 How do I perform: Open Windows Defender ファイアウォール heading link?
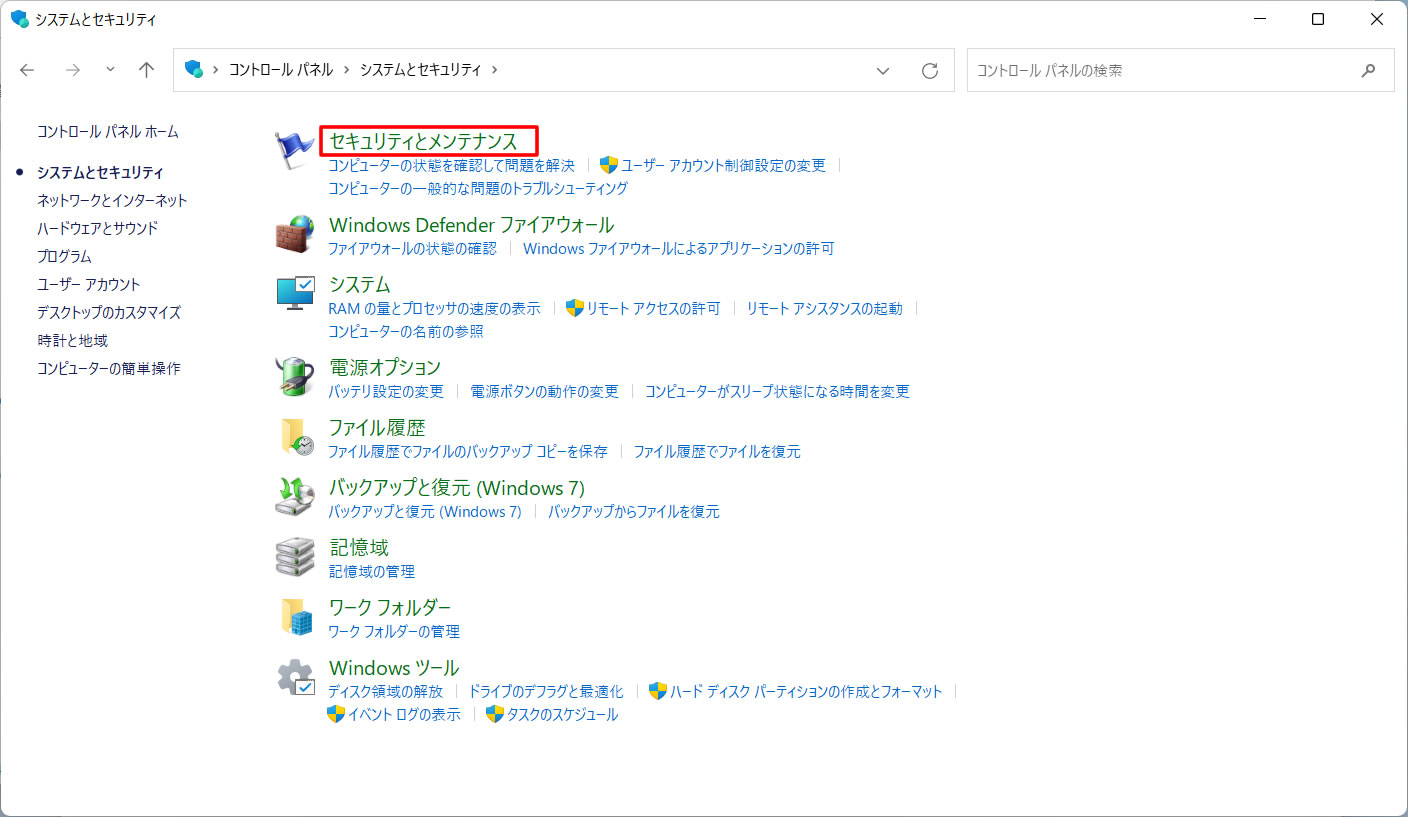pos(471,225)
